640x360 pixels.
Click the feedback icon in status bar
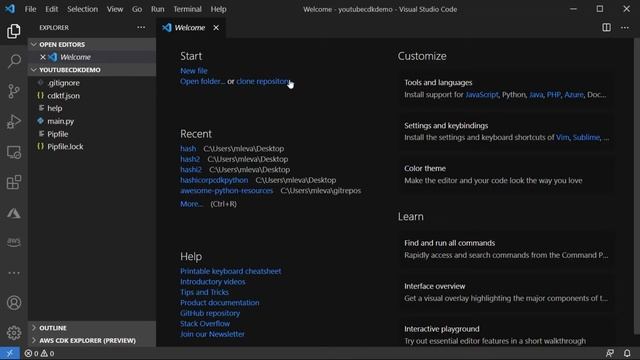click(610, 353)
